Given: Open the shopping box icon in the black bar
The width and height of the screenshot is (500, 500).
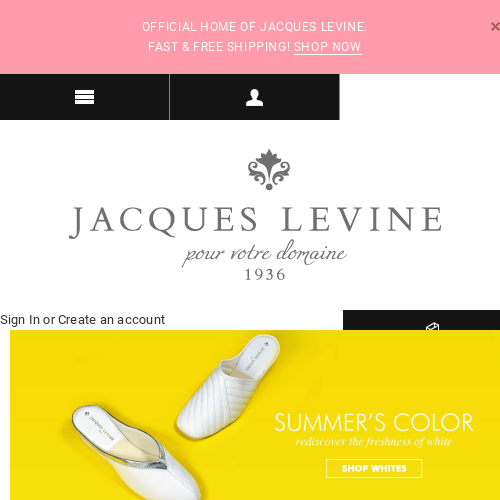Looking at the screenshot, I should pos(432,326).
